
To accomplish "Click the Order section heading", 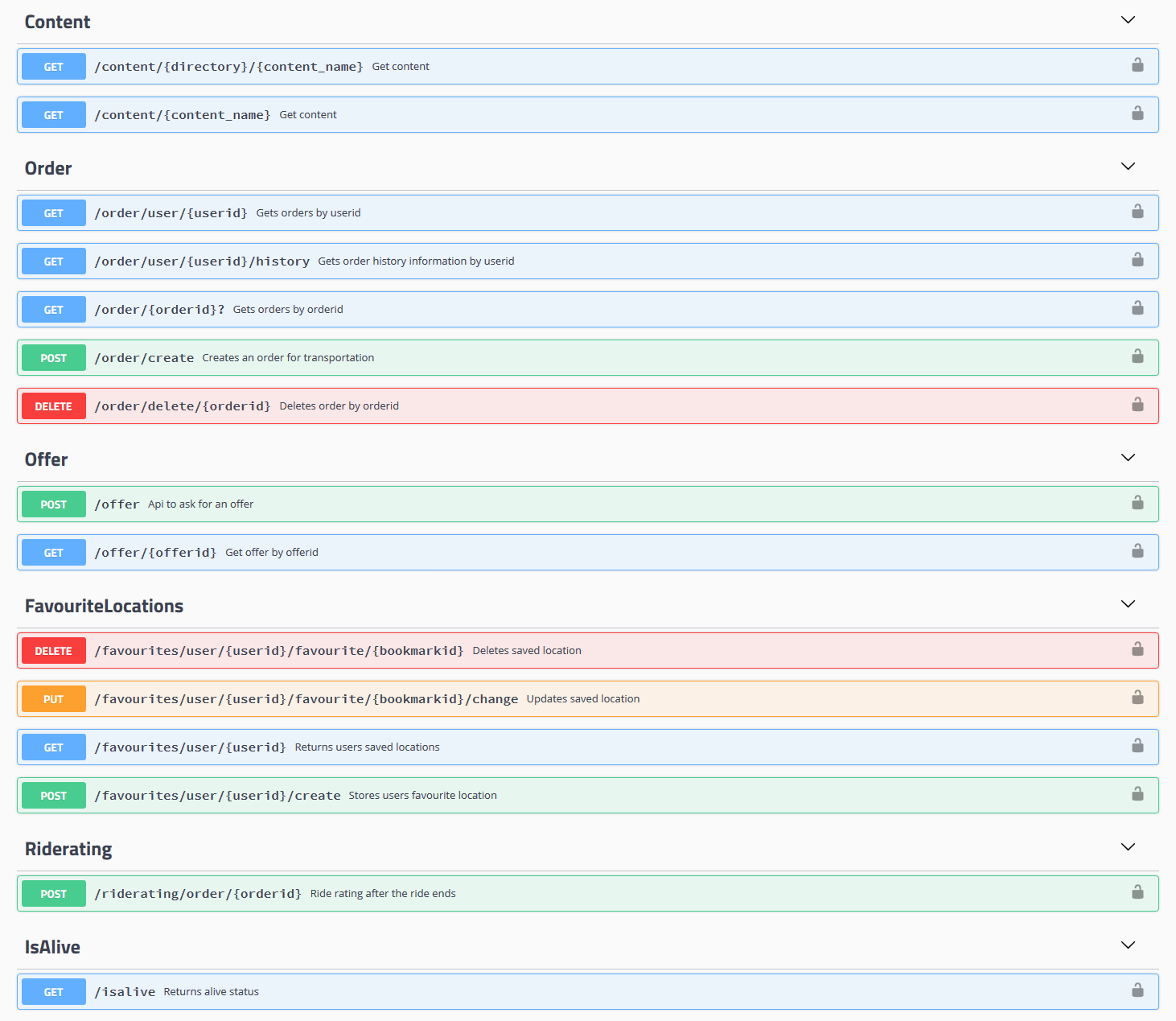I will pos(48,168).
